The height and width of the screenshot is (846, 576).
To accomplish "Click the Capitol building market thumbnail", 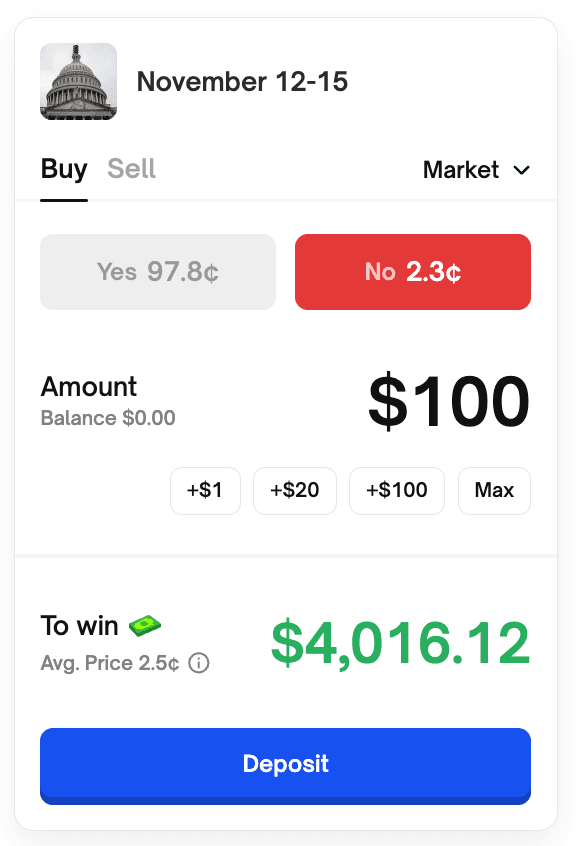I will [x=78, y=81].
